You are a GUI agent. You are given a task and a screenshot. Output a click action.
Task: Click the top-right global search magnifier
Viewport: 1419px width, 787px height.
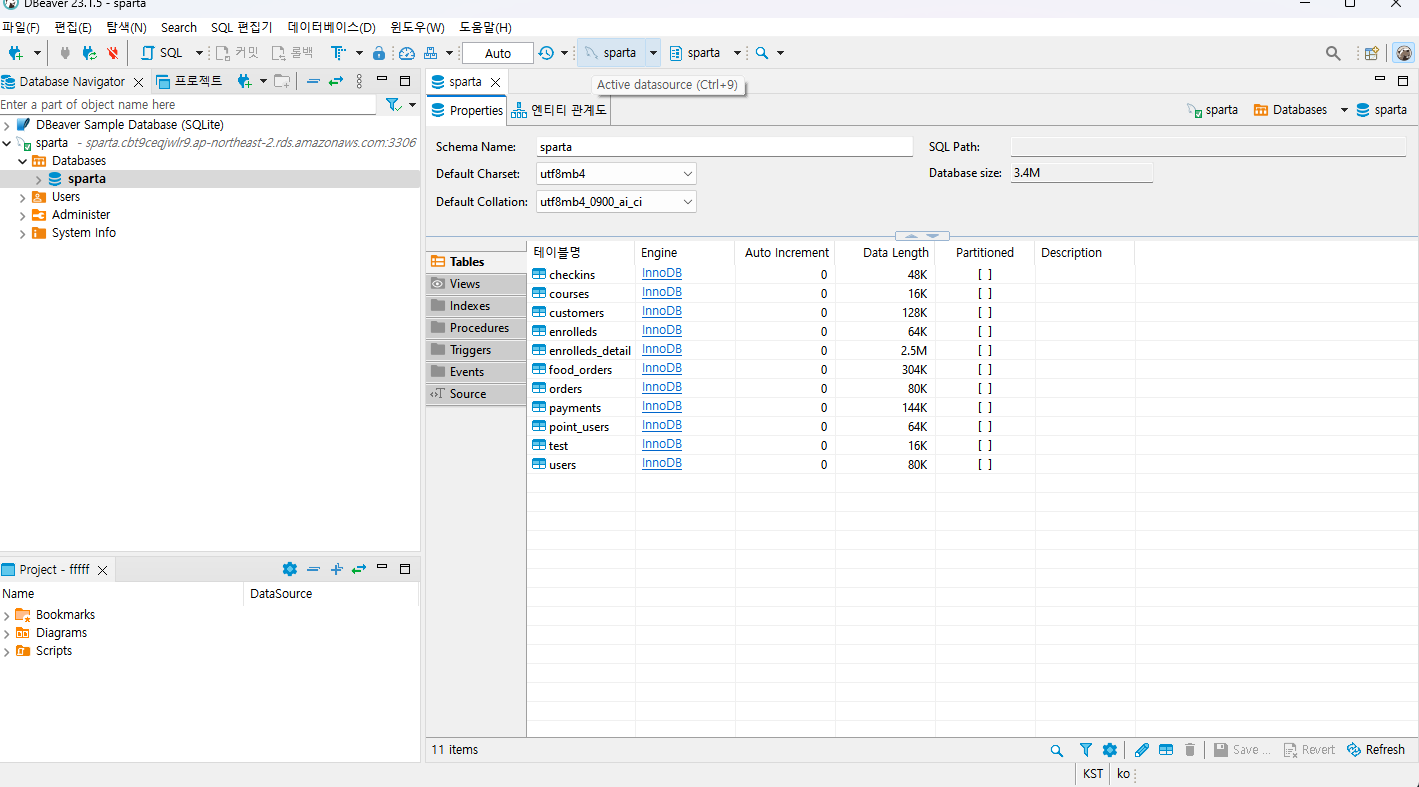[1333, 53]
